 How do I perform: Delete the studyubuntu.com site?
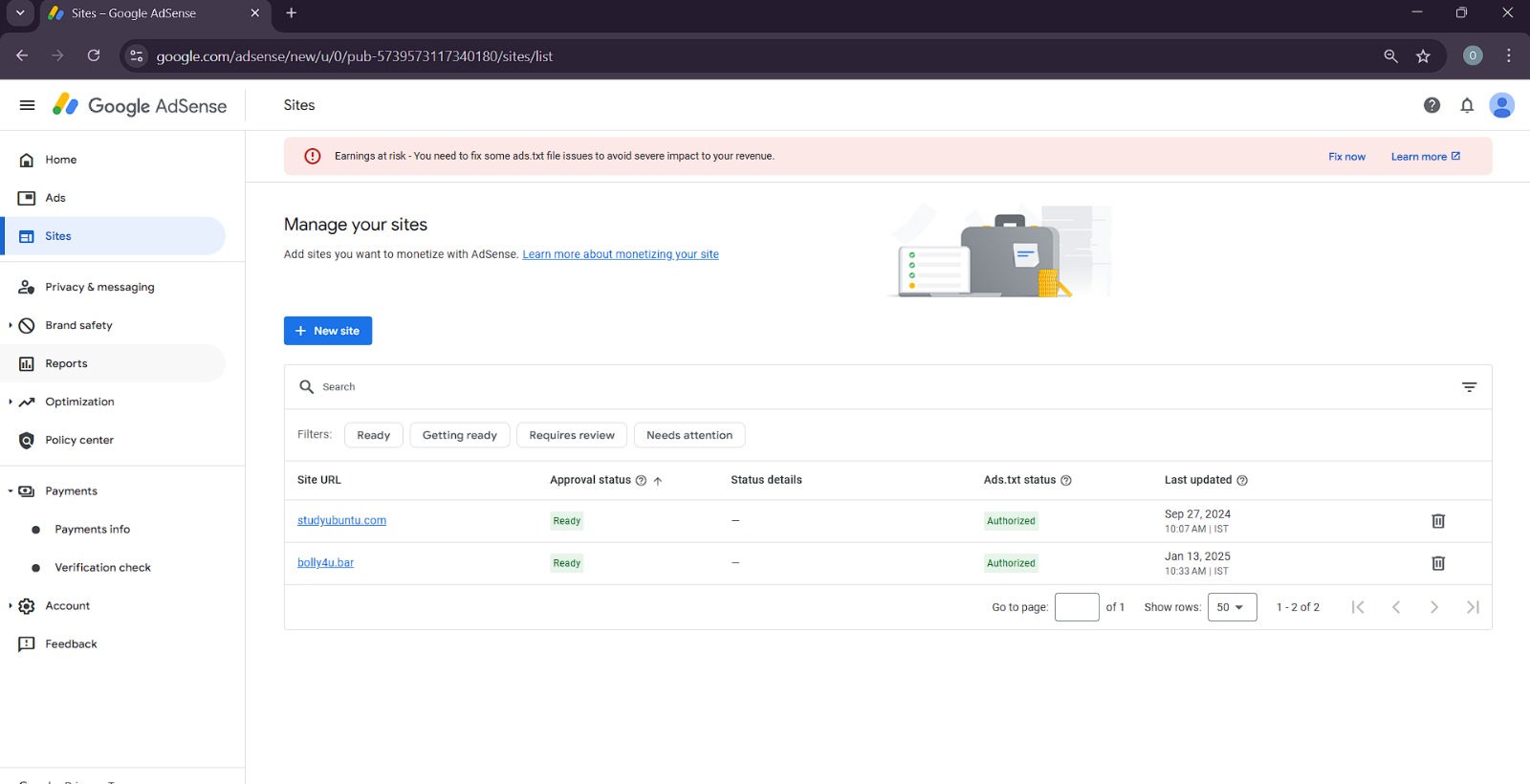pos(1438,521)
